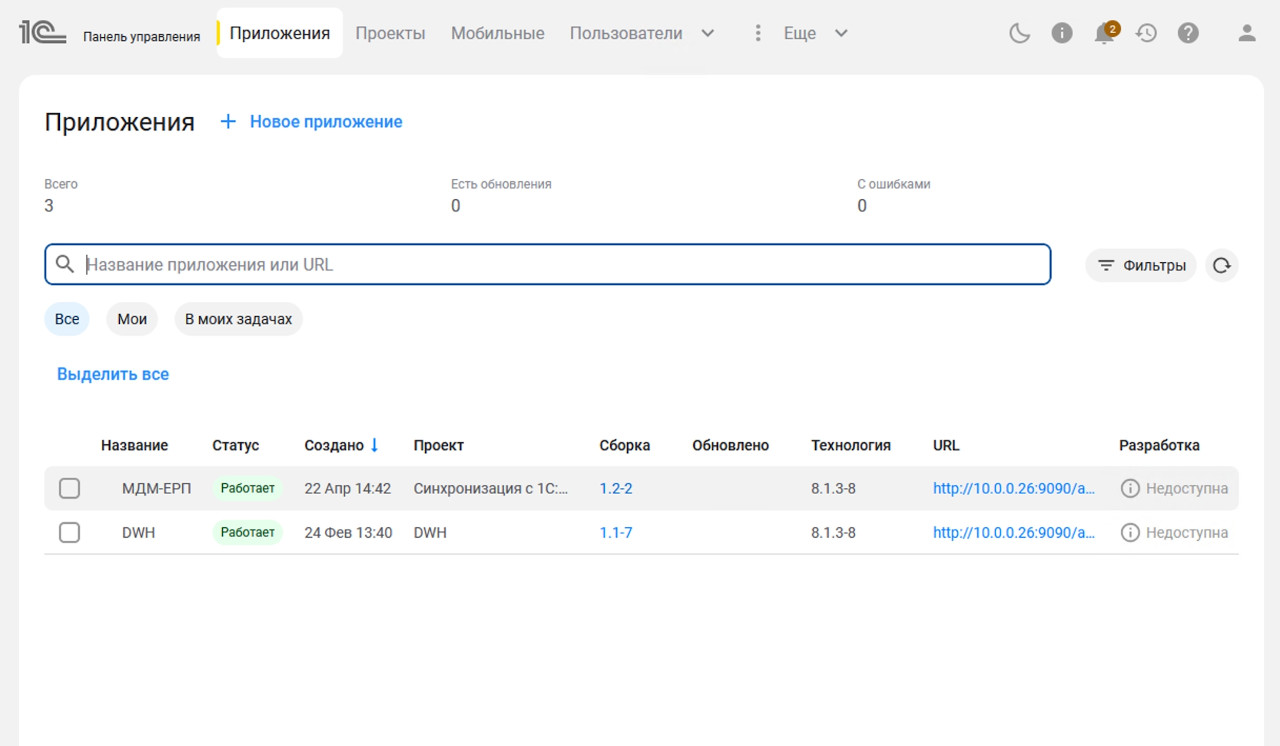Click the sort arrow next to Создано
Viewport: 1280px width, 746px height.
click(x=375, y=445)
